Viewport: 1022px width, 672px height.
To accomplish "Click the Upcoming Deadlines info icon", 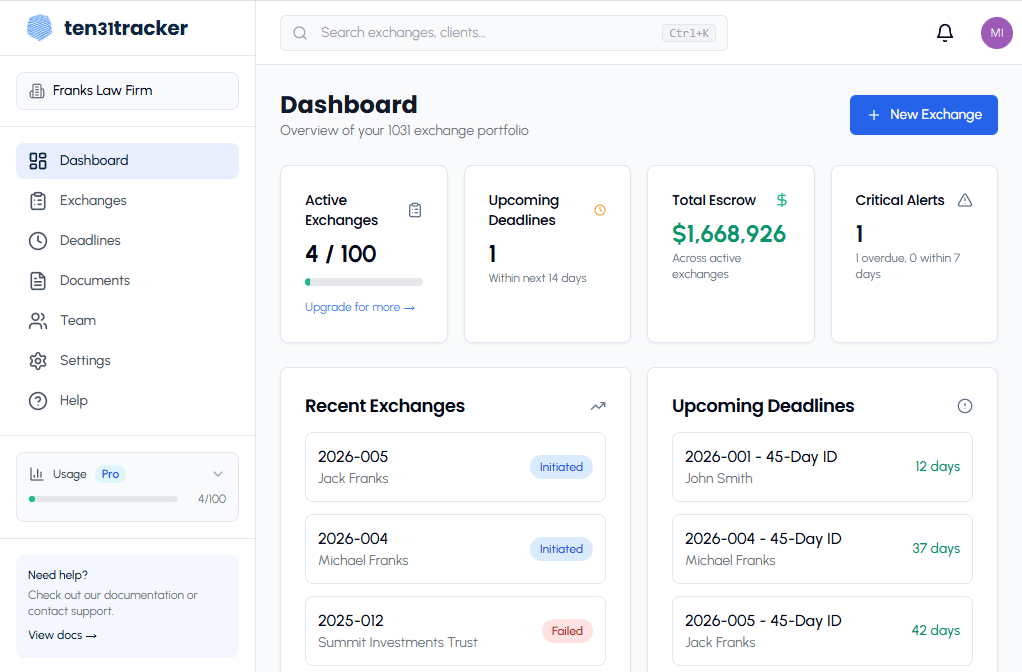I will coord(964,406).
